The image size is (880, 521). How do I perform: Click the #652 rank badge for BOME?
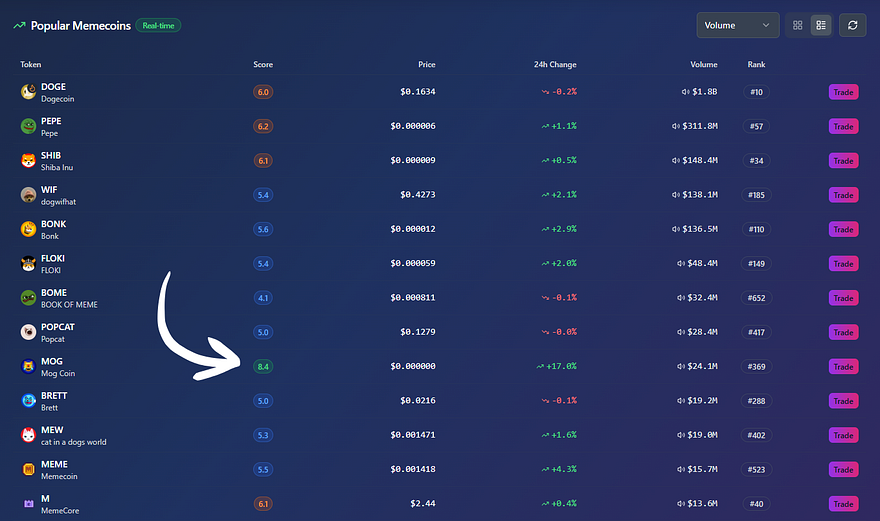[x=756, y=298]
